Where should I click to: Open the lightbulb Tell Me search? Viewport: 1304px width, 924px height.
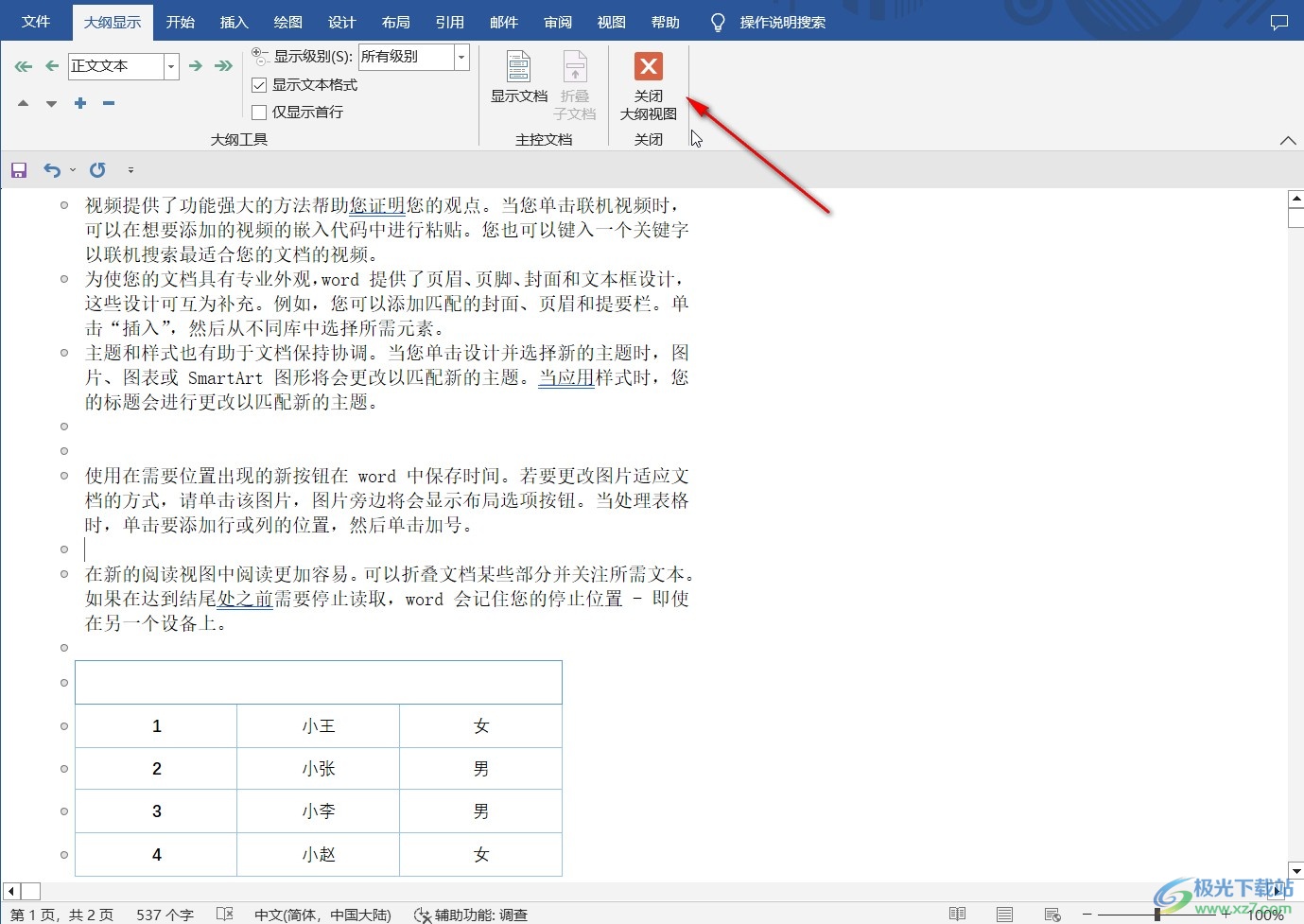pos(719,22)
